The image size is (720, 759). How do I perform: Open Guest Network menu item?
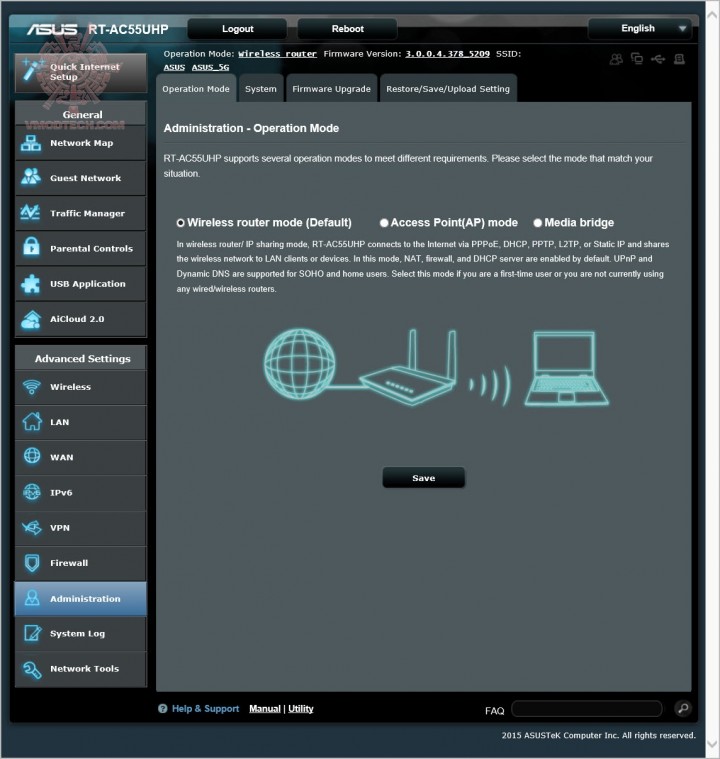[x=80, y=178]
